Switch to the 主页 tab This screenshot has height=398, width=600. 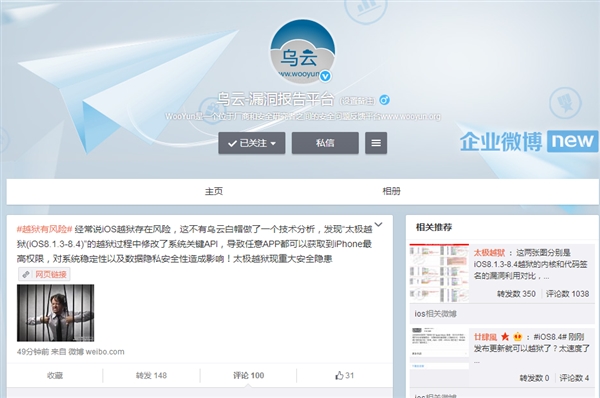pyautogui.click(x=214, y=191)
